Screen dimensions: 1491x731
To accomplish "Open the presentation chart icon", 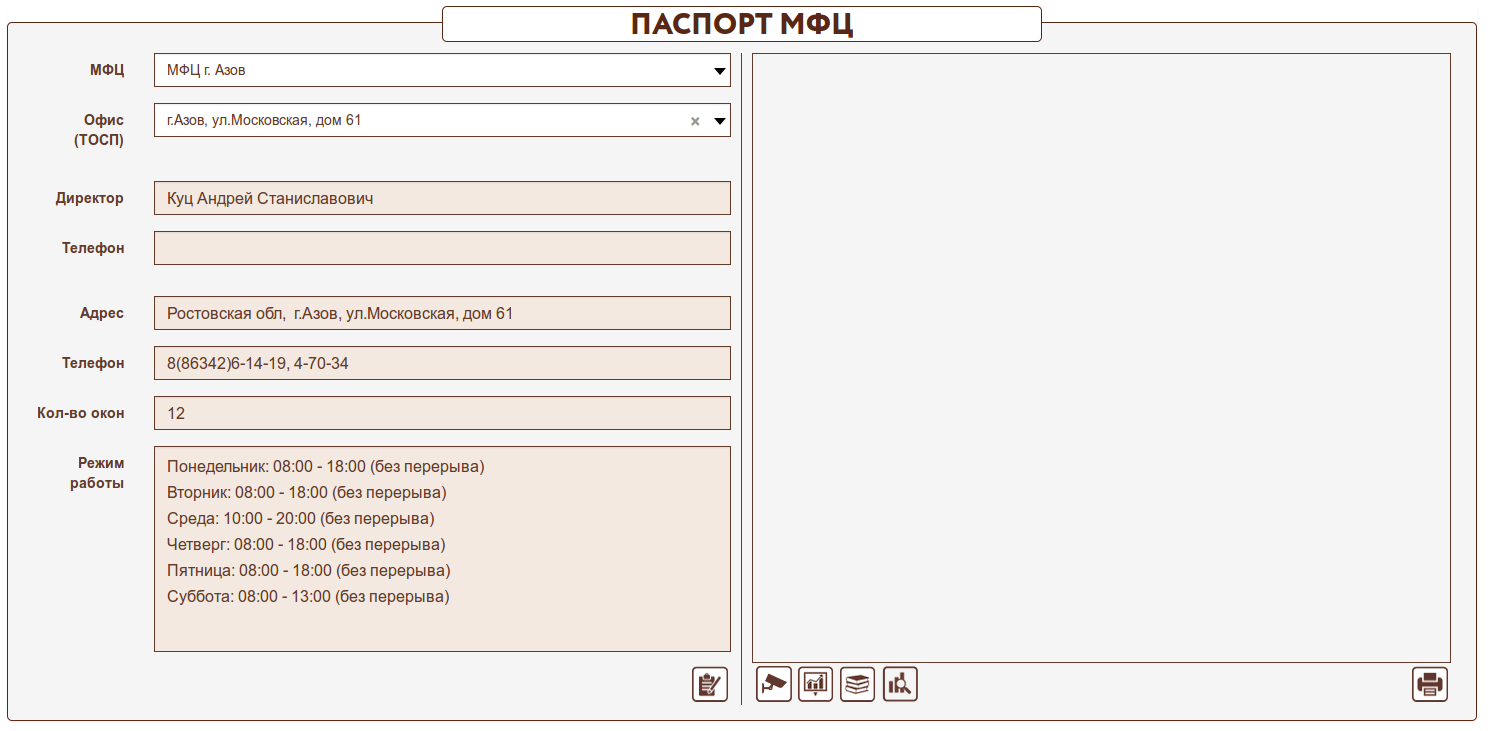I will [x=815, y=684].
